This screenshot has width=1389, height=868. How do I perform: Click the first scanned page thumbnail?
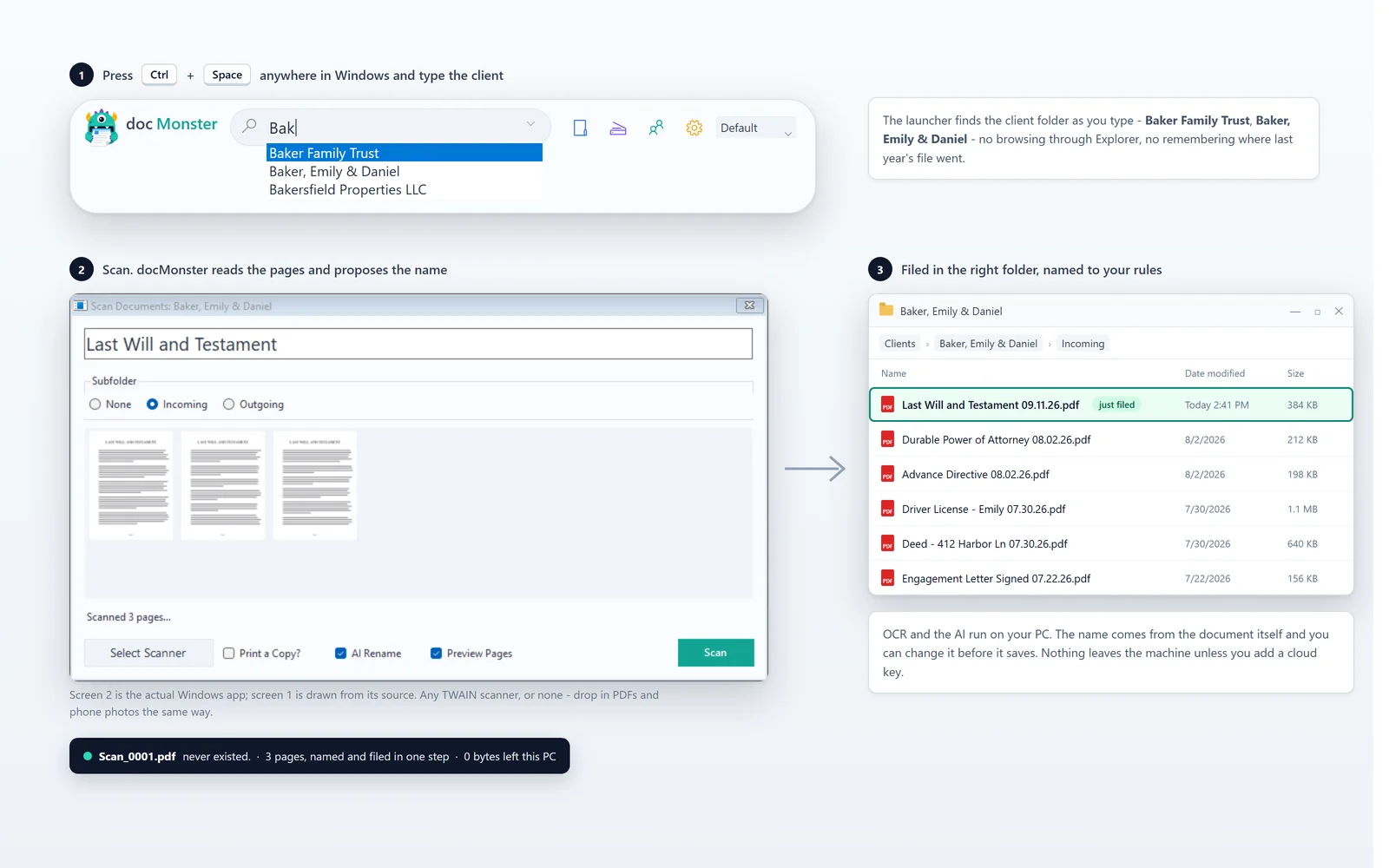coord(131,485)
